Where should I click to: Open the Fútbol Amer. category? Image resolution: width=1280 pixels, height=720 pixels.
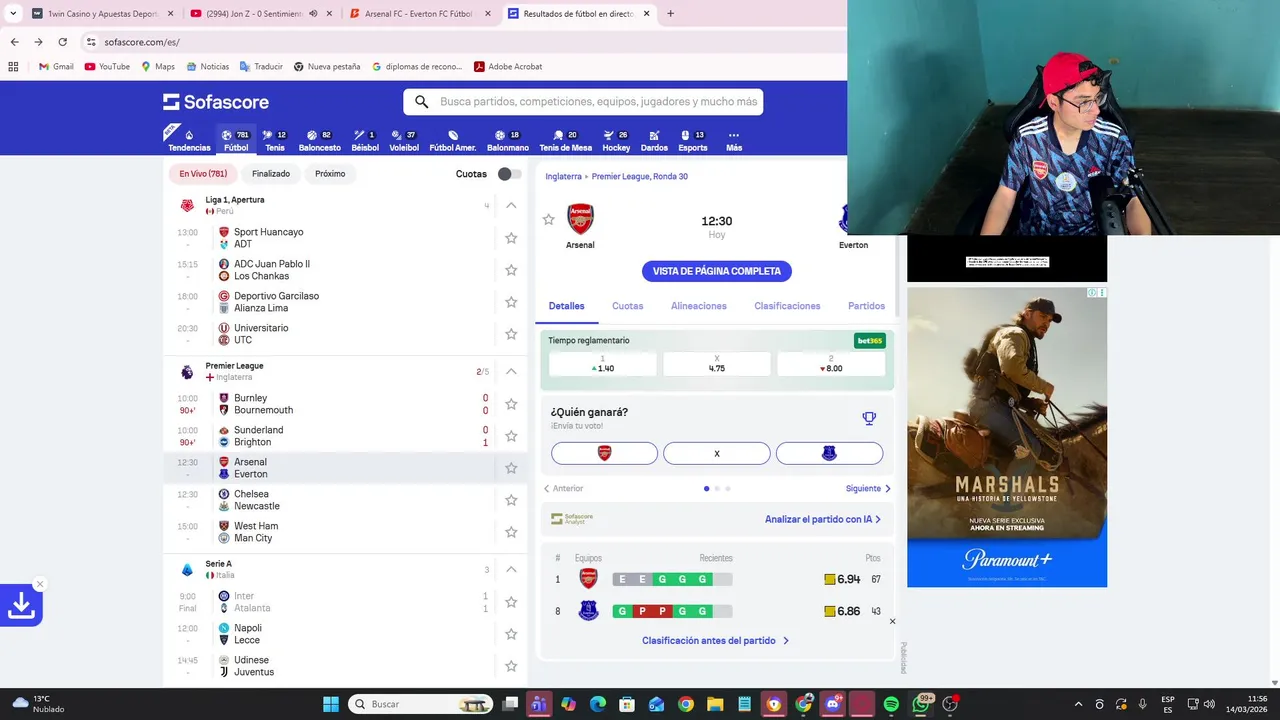453,141
